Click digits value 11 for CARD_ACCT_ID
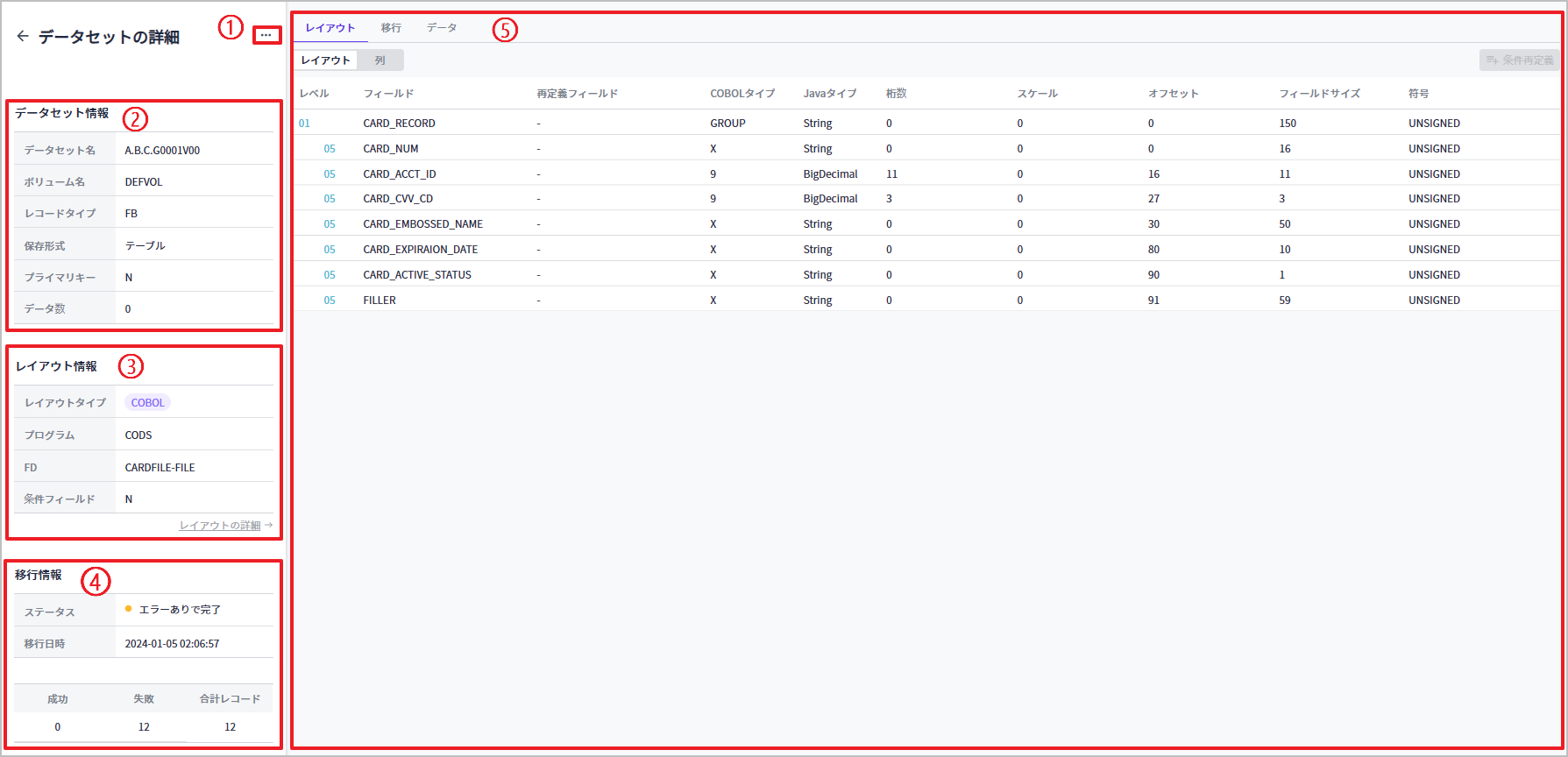 891,174
